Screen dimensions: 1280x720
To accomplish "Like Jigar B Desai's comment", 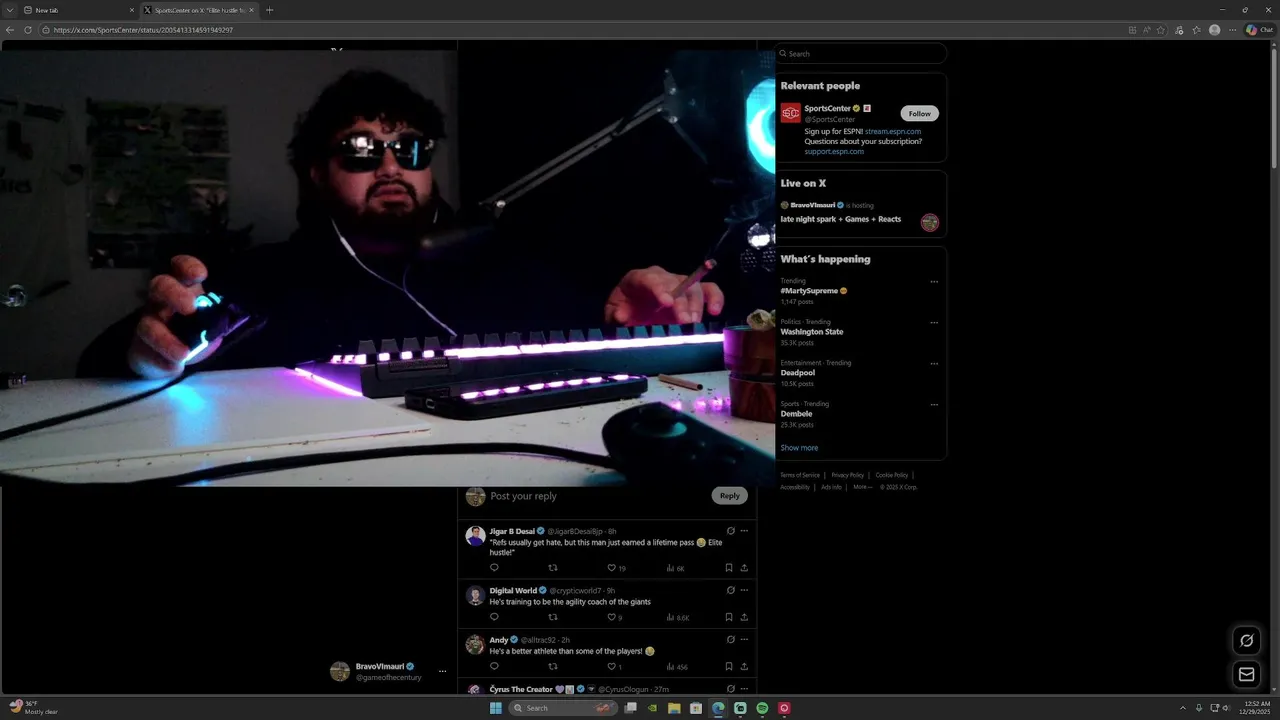I will [x=612, y=568].
